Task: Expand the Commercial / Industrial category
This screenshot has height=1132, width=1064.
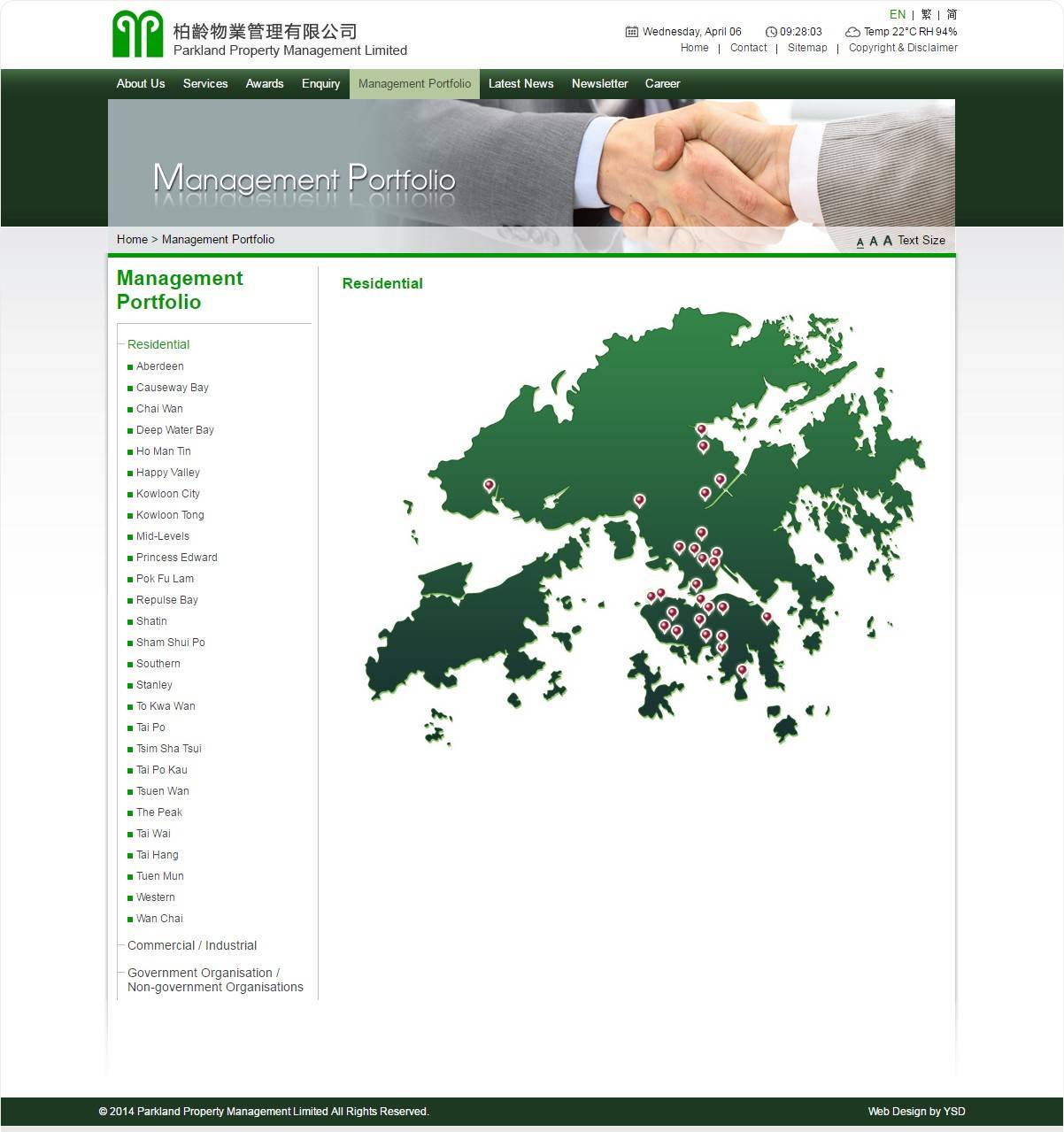Action: coord(192,945)
